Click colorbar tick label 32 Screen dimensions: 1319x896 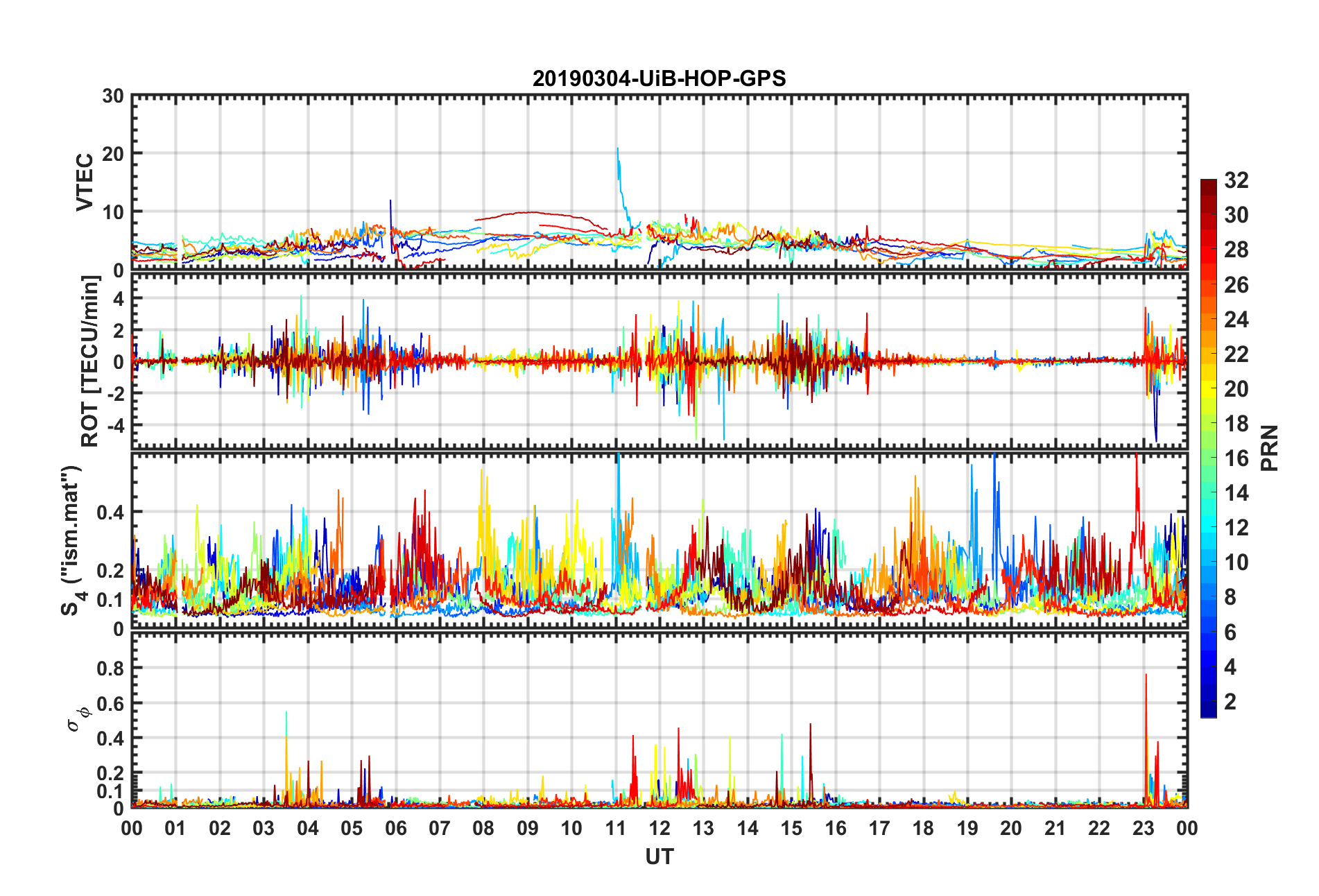(1236, 180)
